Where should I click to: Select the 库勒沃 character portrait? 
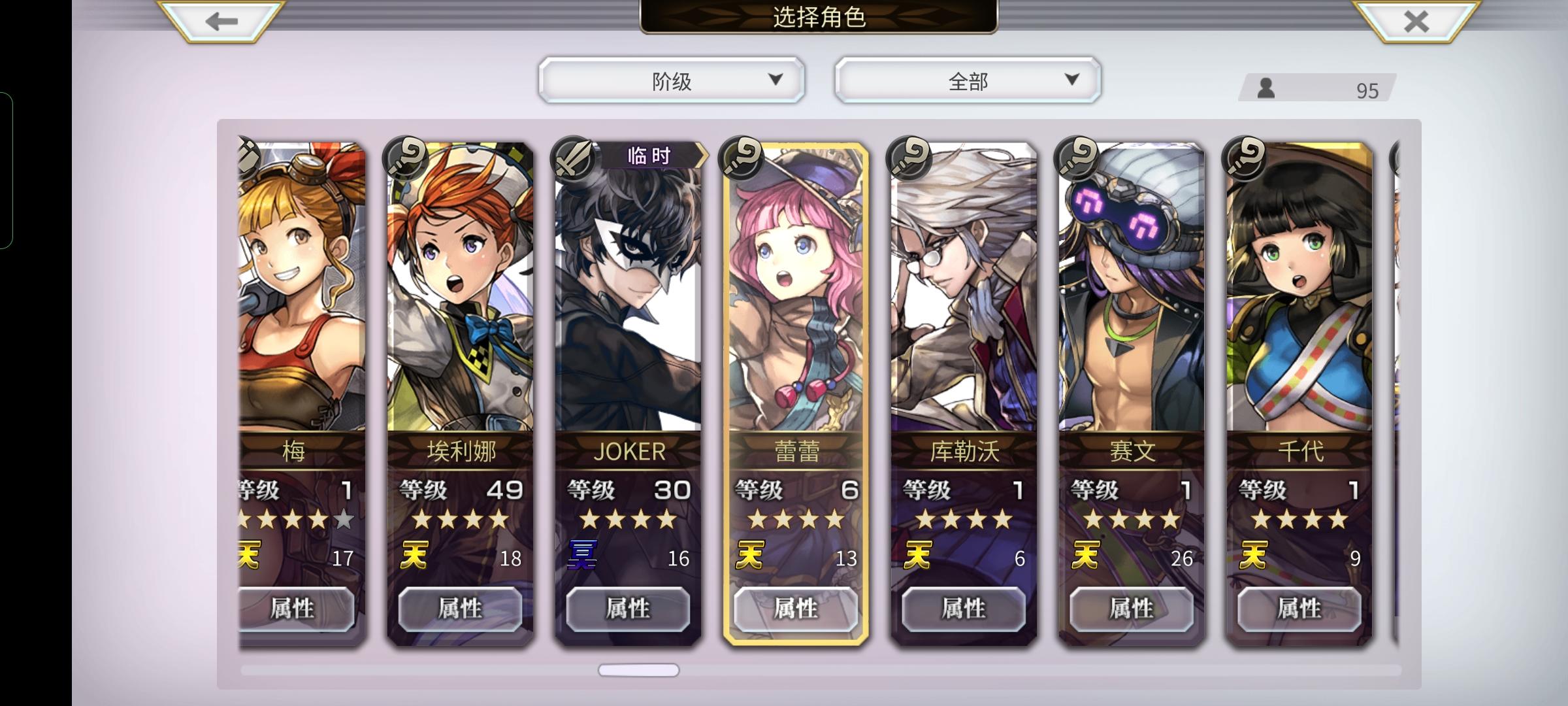pyautogui.click(x=964, y=288)
